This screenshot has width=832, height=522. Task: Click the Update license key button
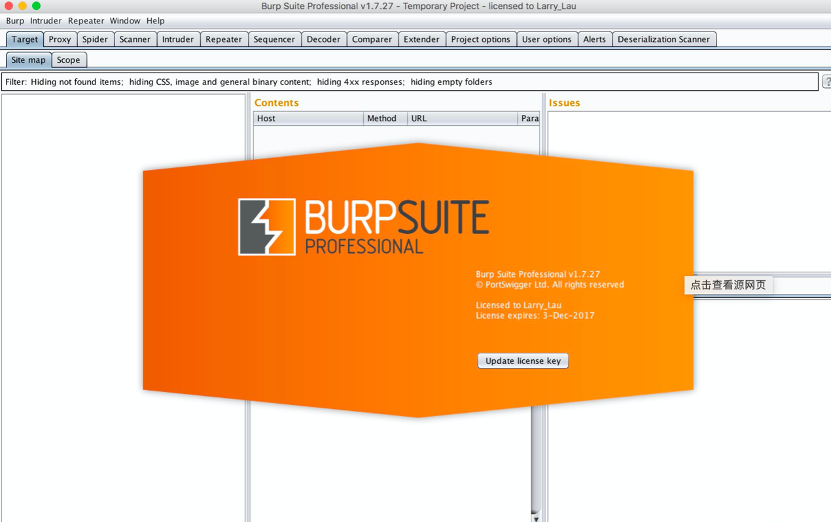point(523,361)
